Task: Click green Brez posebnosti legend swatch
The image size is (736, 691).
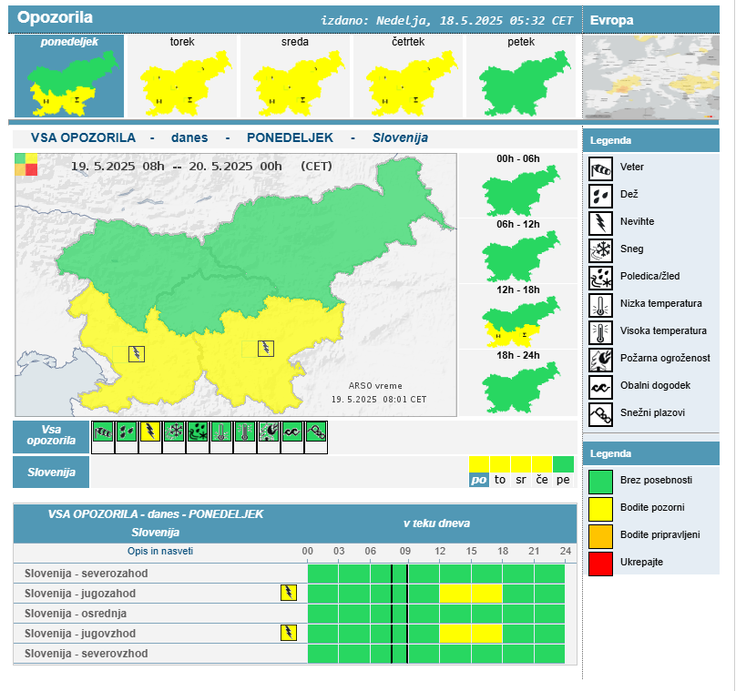Action: click(x=600, y=482)
